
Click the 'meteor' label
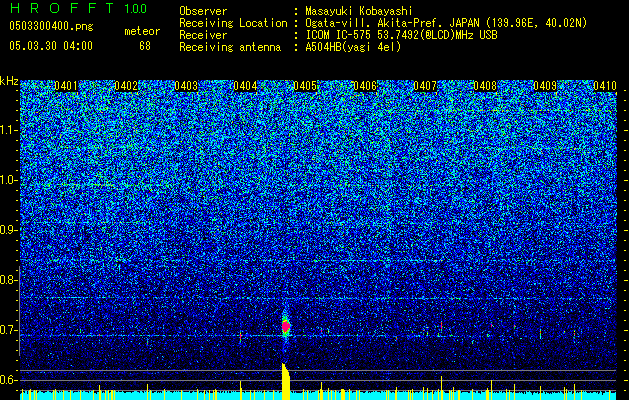pos(142,31)
